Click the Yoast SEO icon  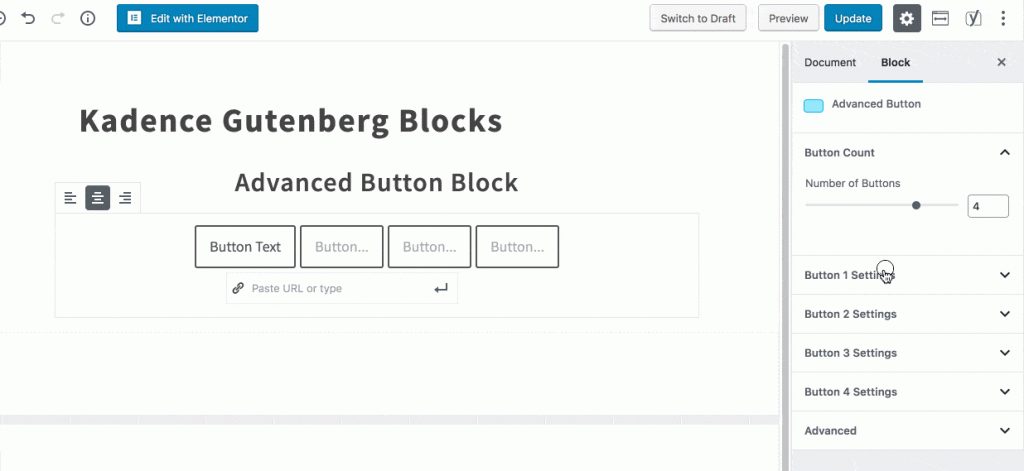click(973, 18)
